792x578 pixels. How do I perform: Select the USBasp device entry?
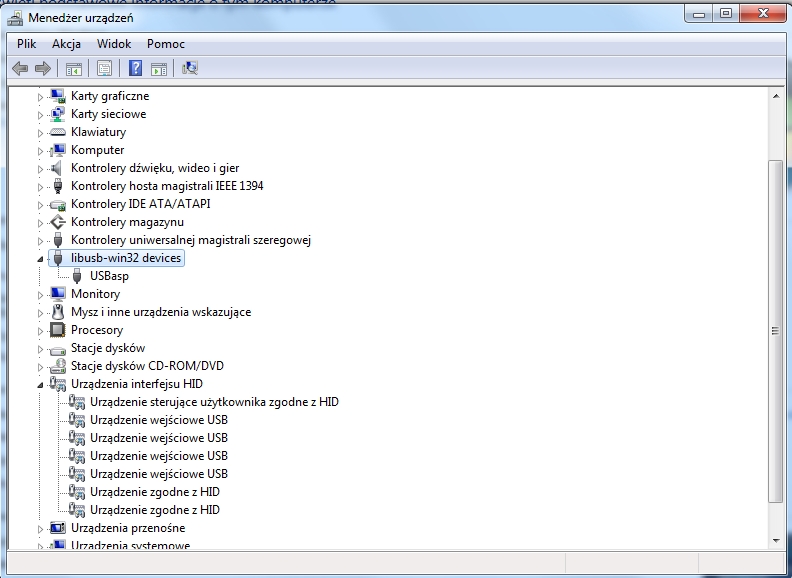(x=109, y=276)
